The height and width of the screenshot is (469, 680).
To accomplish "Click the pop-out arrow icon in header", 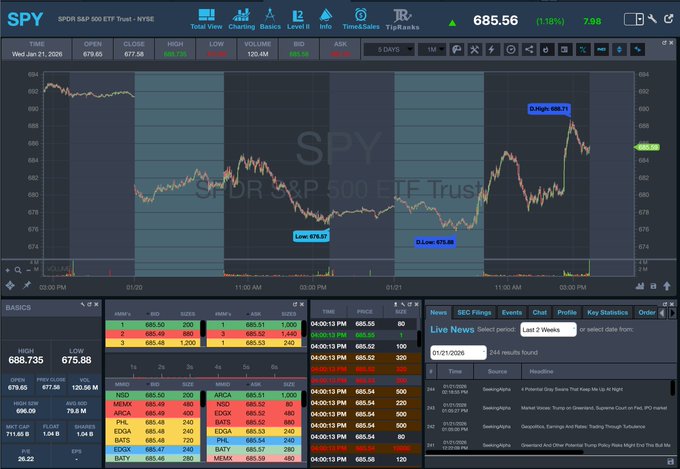I will (668, 19).
